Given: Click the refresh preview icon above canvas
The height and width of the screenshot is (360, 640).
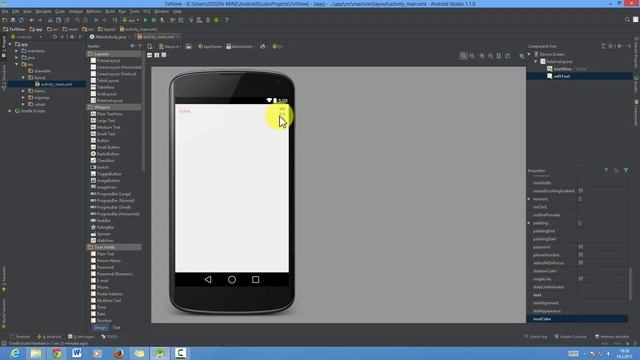Looking at the screenshot, I should (x=507, y=56).
